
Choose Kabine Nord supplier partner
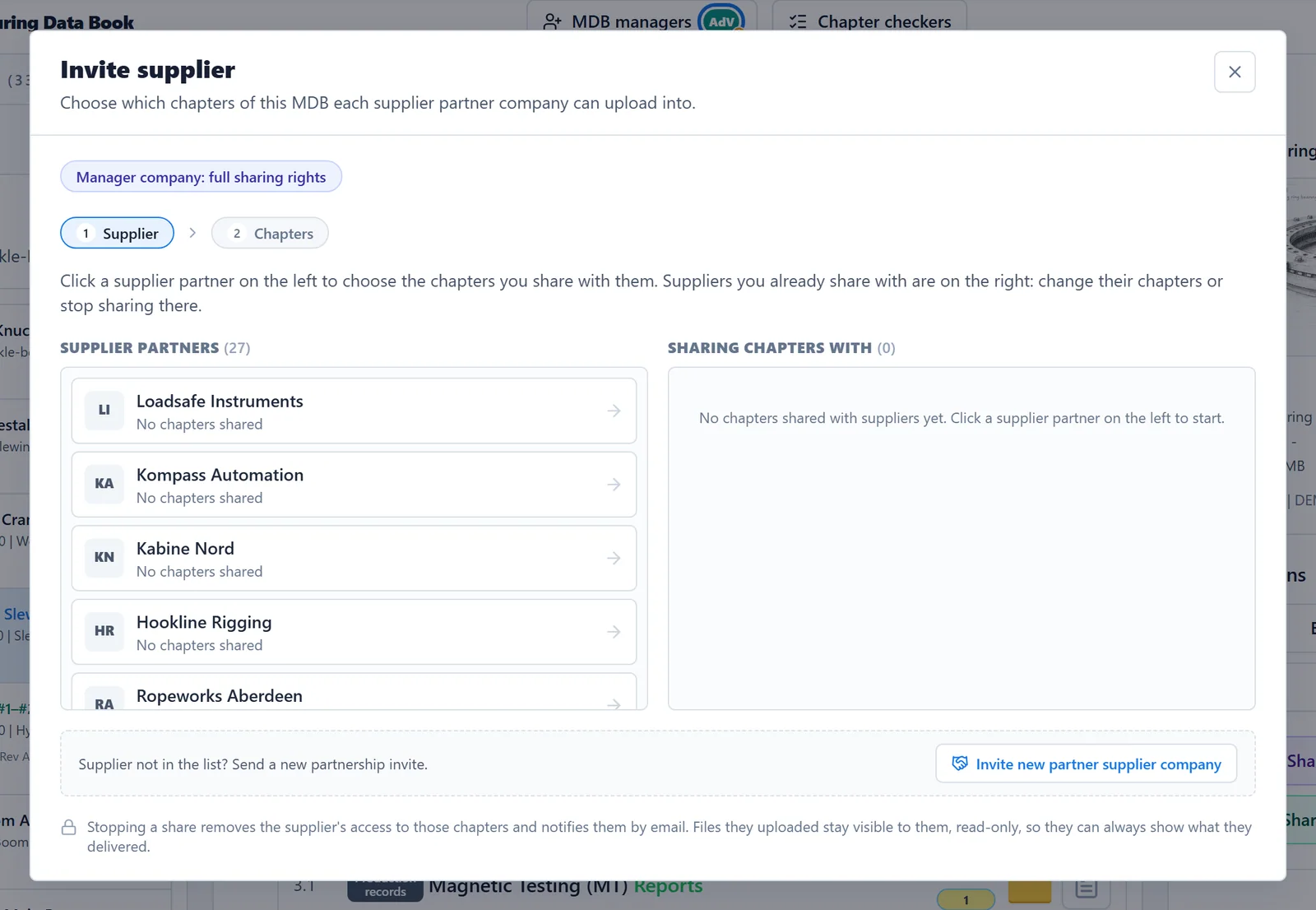(354, 558)
